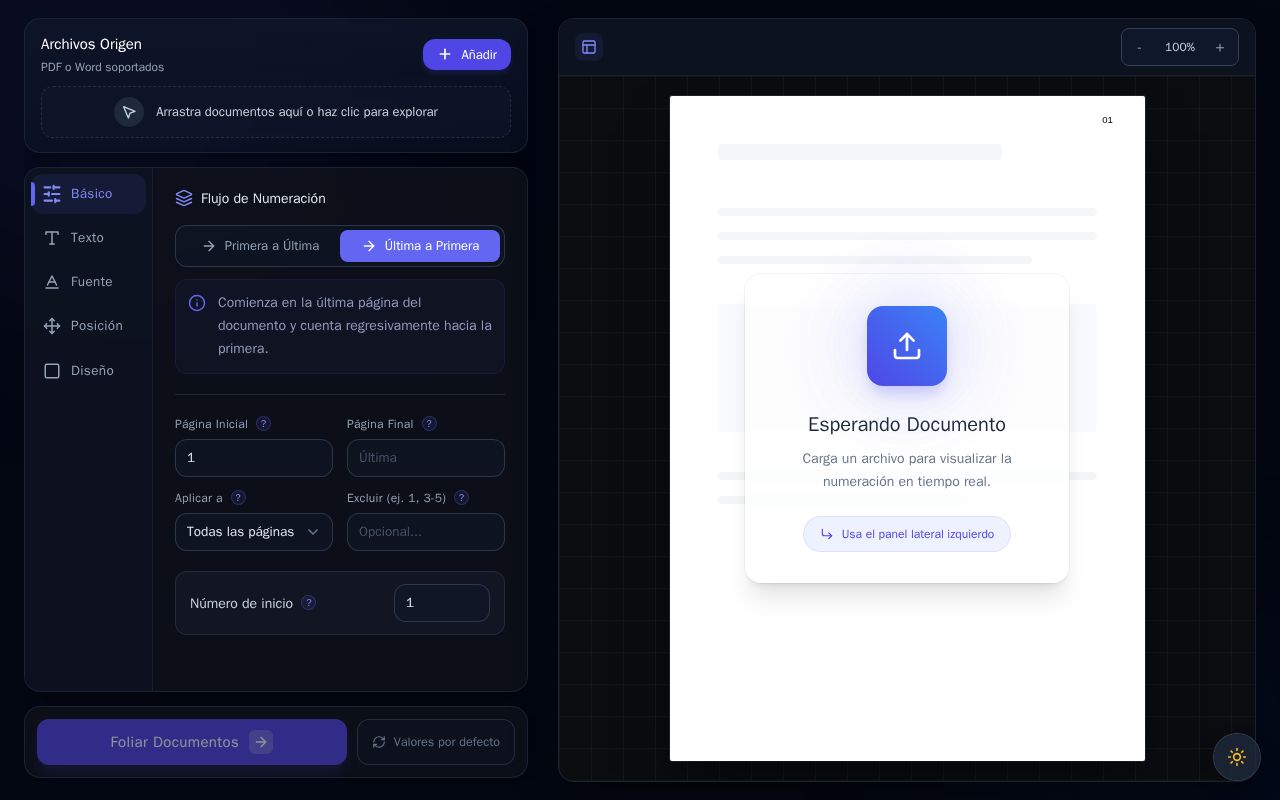This screenshot has width=1280, height=800.
Task: Click the upload icon in preview card
Action: pyautogui.click(x=907, y=346)
